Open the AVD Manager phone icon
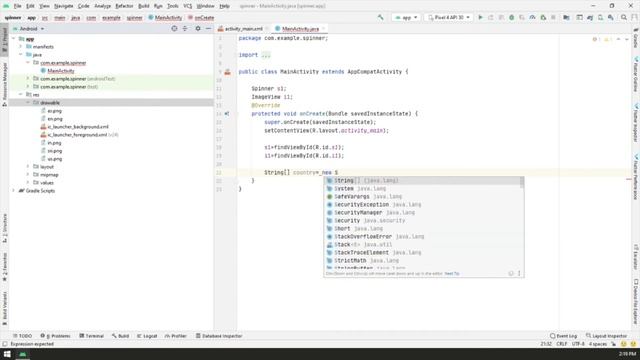 (x=600, y=18)
